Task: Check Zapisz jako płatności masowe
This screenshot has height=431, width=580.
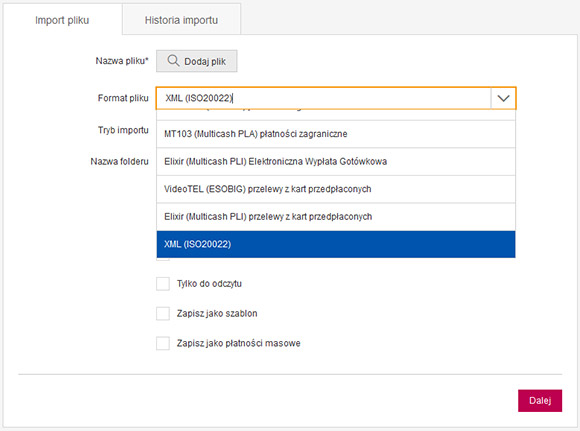Action: (x=163, y=343)
